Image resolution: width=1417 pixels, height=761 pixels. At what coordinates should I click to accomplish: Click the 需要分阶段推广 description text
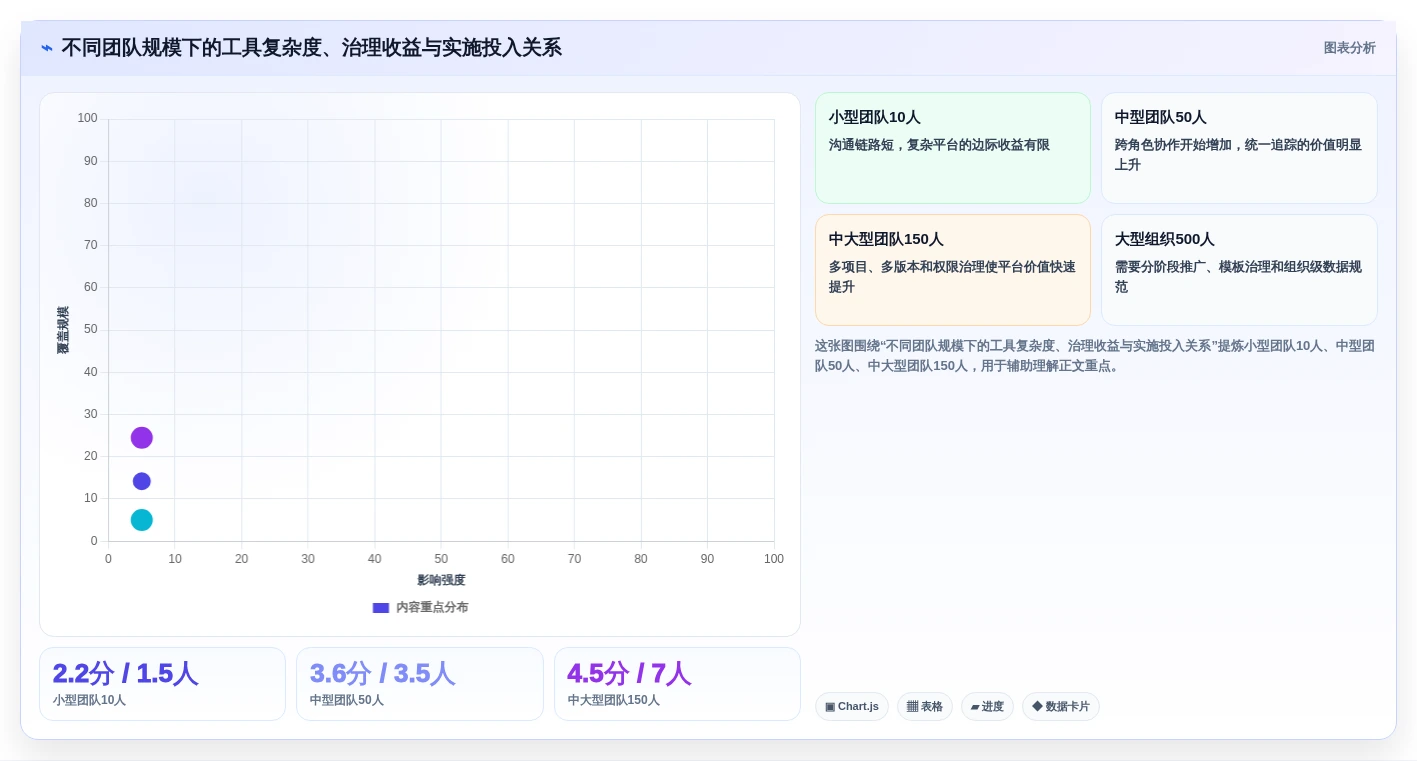[x=1238, y=277]
